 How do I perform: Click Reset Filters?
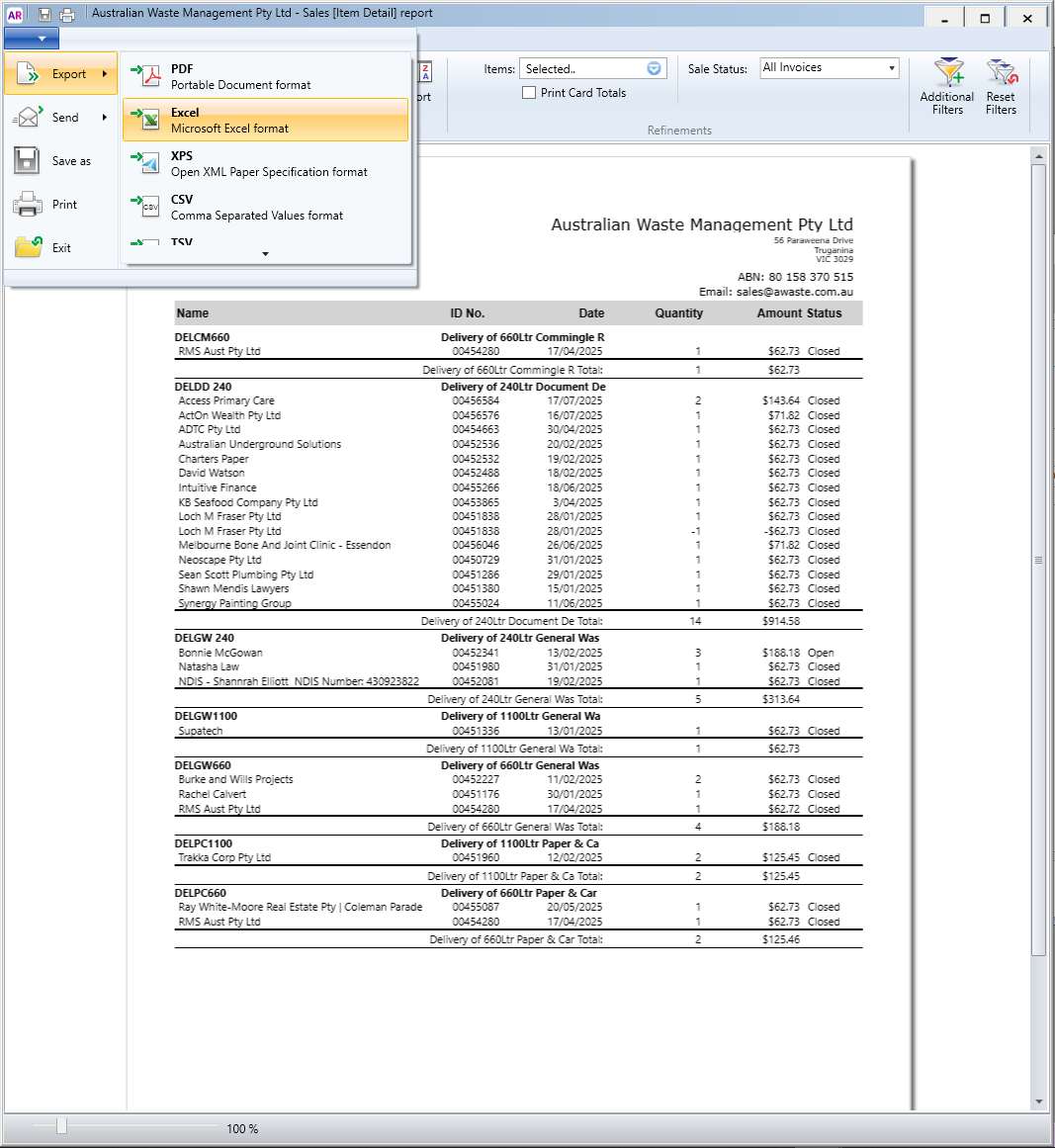pyautogui.click(x=1000, y=87)
